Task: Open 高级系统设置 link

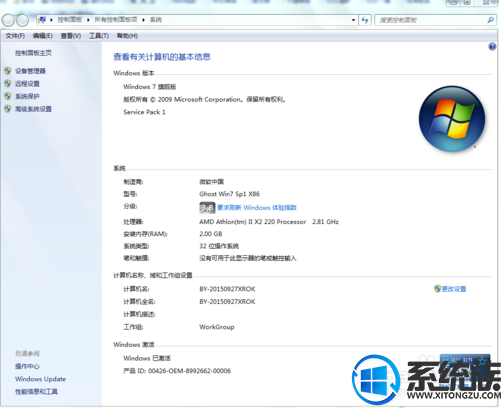Action: 33,109
